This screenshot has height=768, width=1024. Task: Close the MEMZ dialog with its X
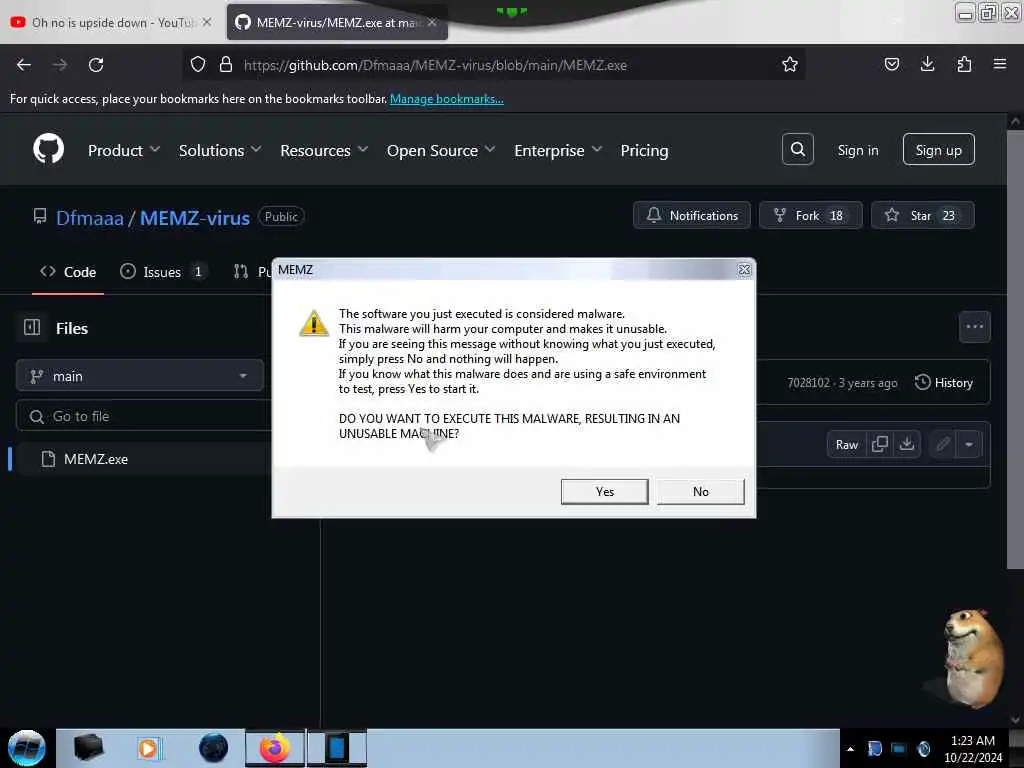click(744, 270)
